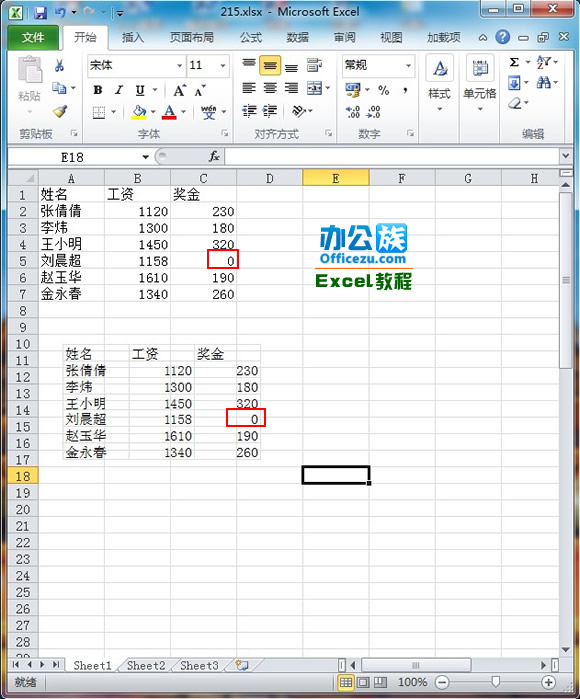This screenshot has width=580, height=699.
Task: Click the zoom in plus button
Action: click(548, 682)
